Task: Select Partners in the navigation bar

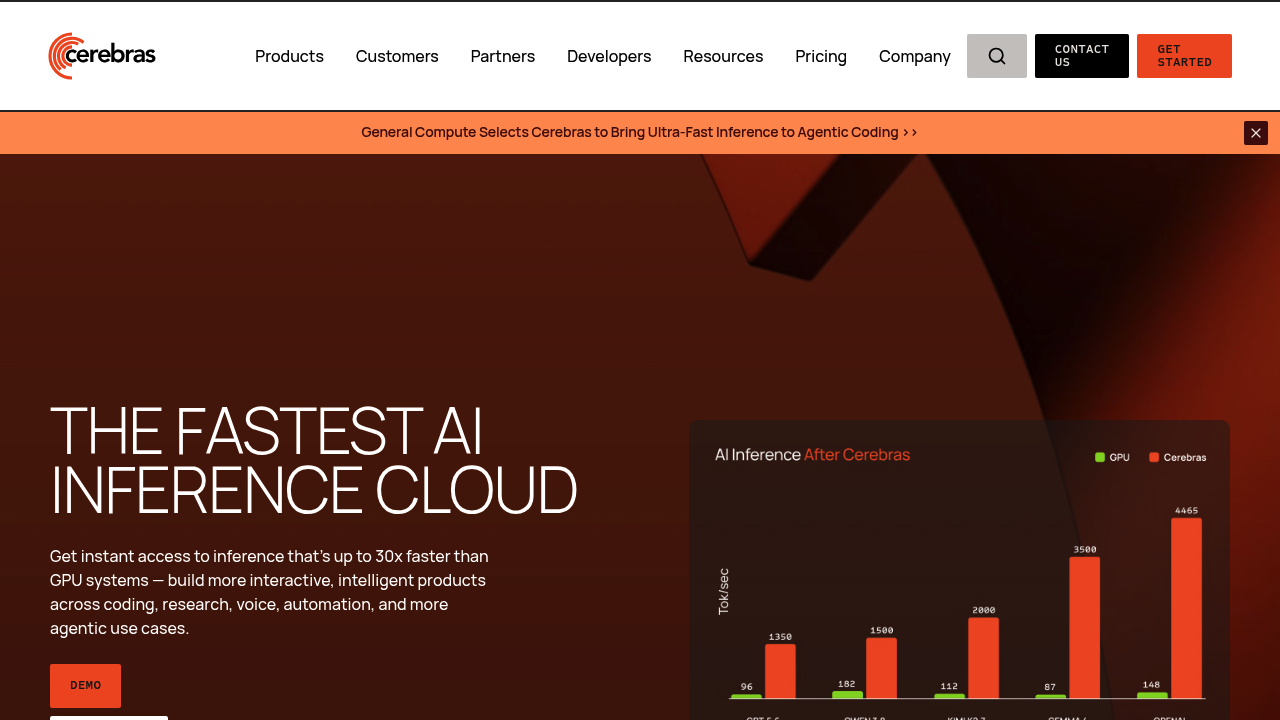Action: (503, 56)
